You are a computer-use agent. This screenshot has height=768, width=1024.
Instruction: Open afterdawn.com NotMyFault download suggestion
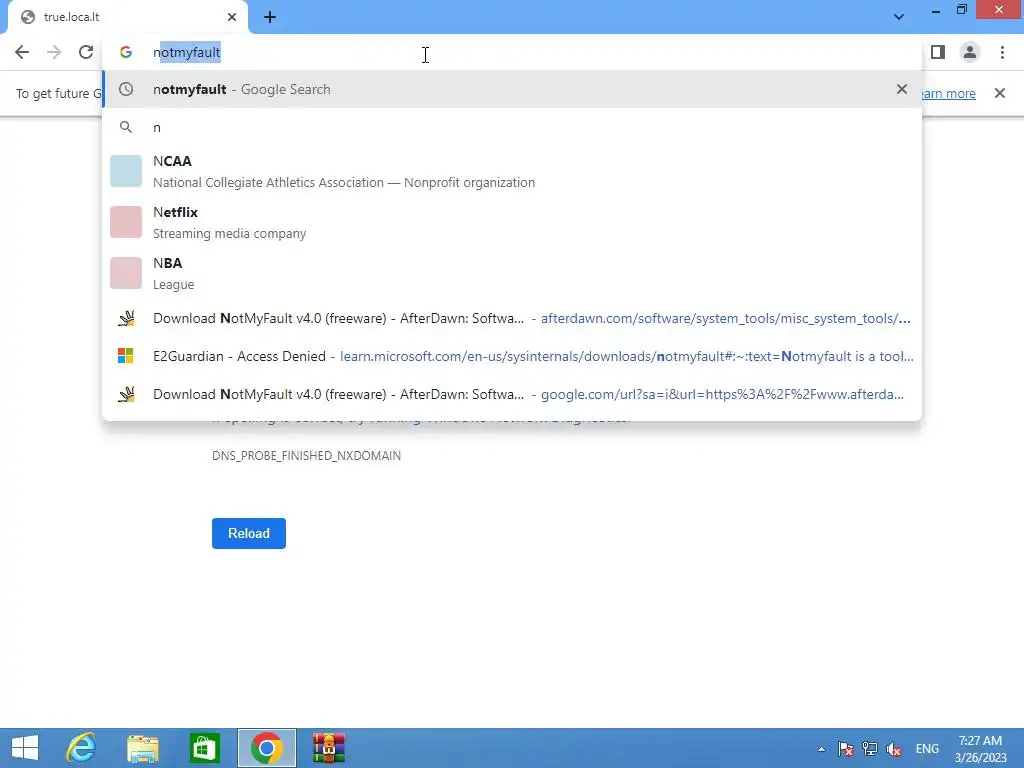(x=512, y=319)
